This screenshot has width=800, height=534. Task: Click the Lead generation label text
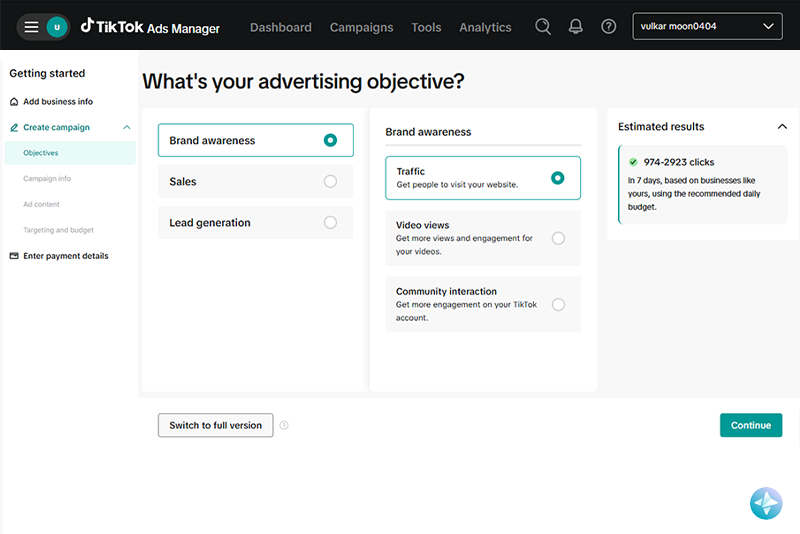[210, 223]
